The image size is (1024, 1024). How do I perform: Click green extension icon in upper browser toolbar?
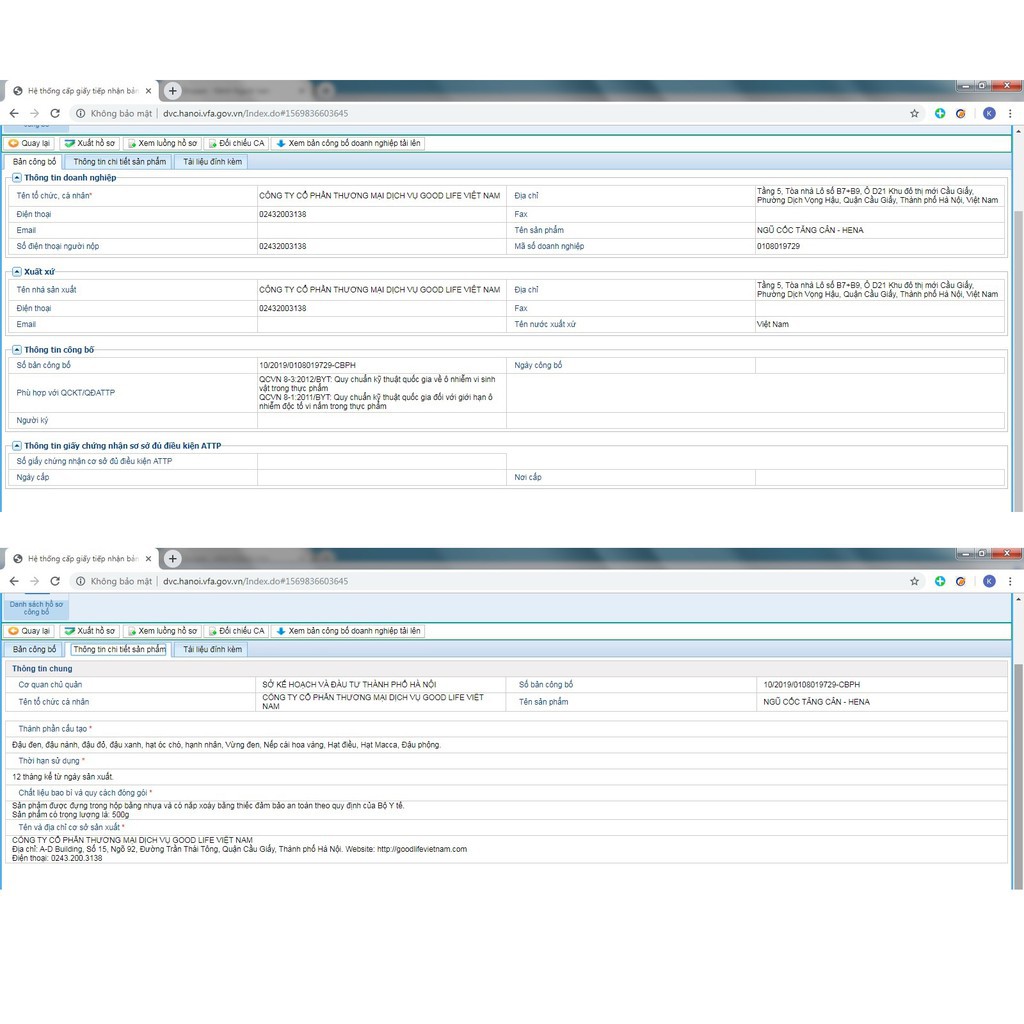(x=940, y=113)
